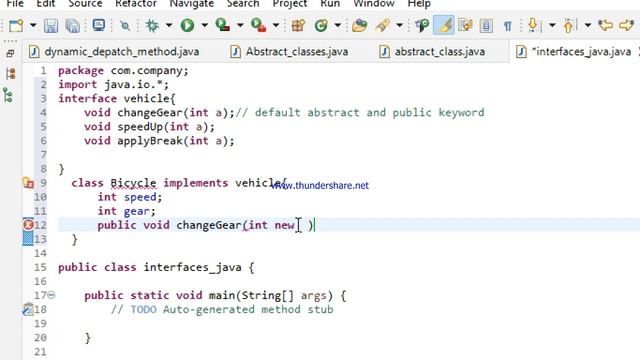The width and height of the screenshot is (640, 360).
Task: Open the Source menu
Action: pos(85,4)
